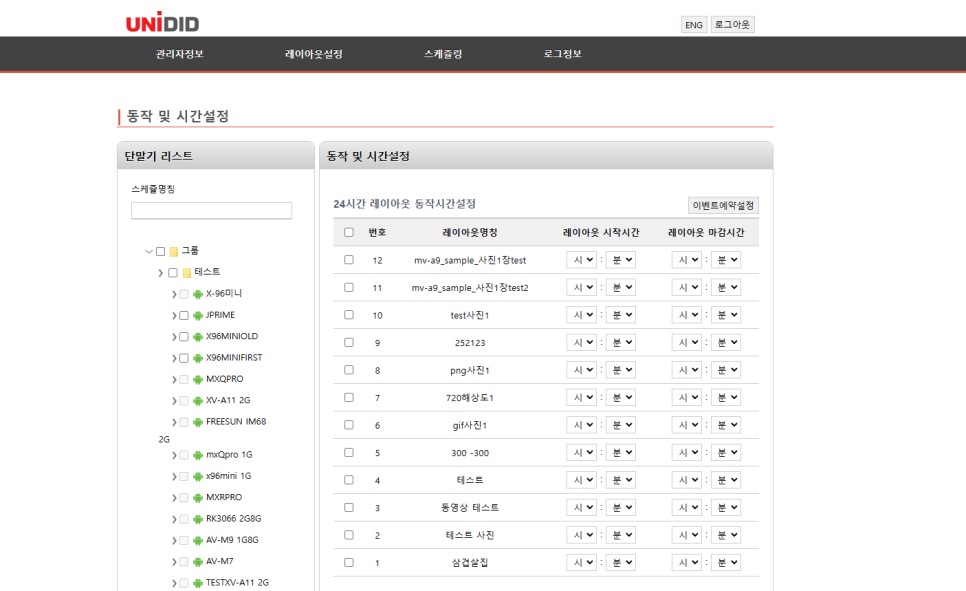Image resolution: width=966 pixels, height=591 pixels.
Task: Select the 그룹 folder icon
Action: pos(174,251)
